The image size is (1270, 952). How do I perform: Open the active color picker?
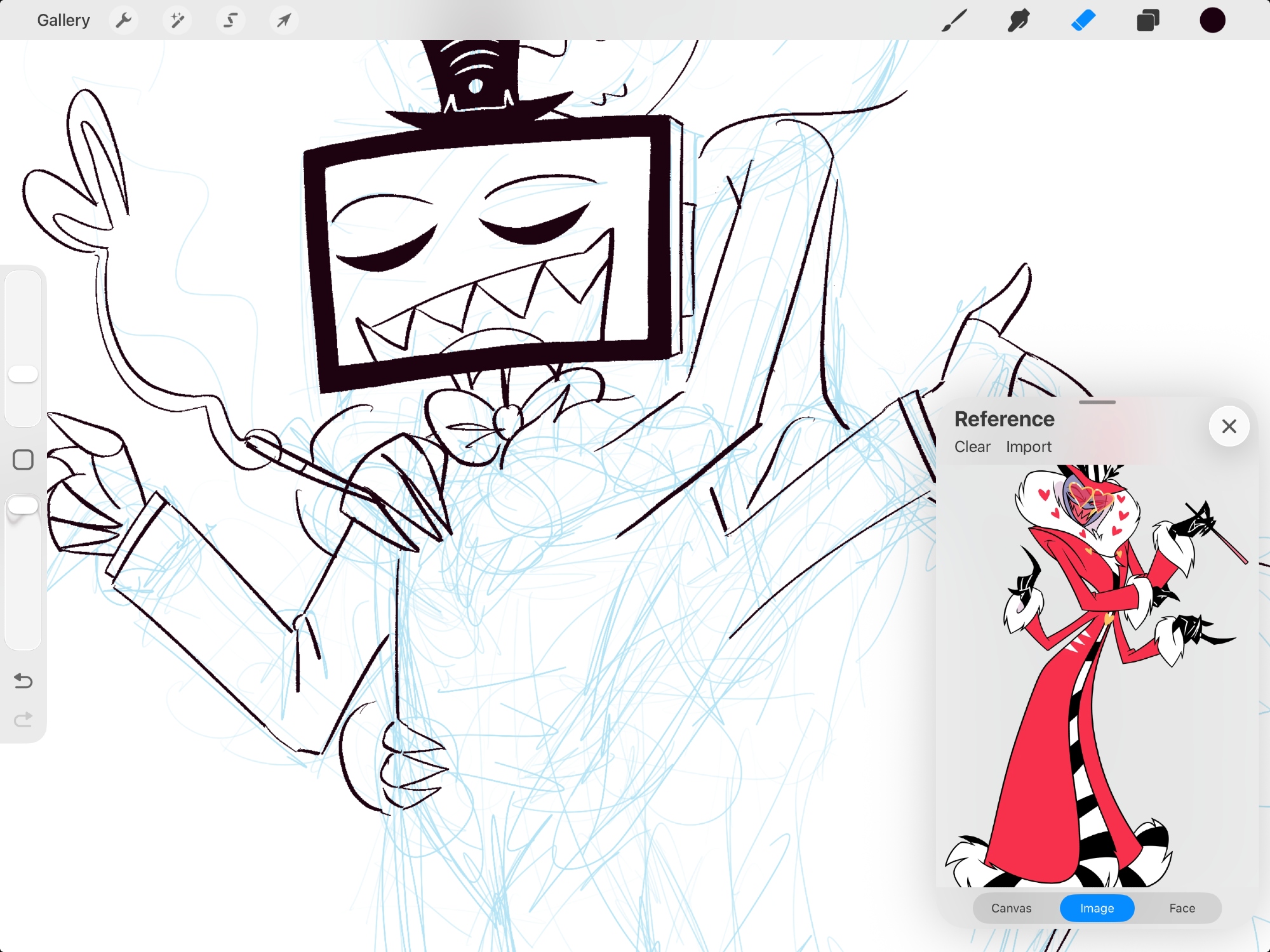(1212, 20)
